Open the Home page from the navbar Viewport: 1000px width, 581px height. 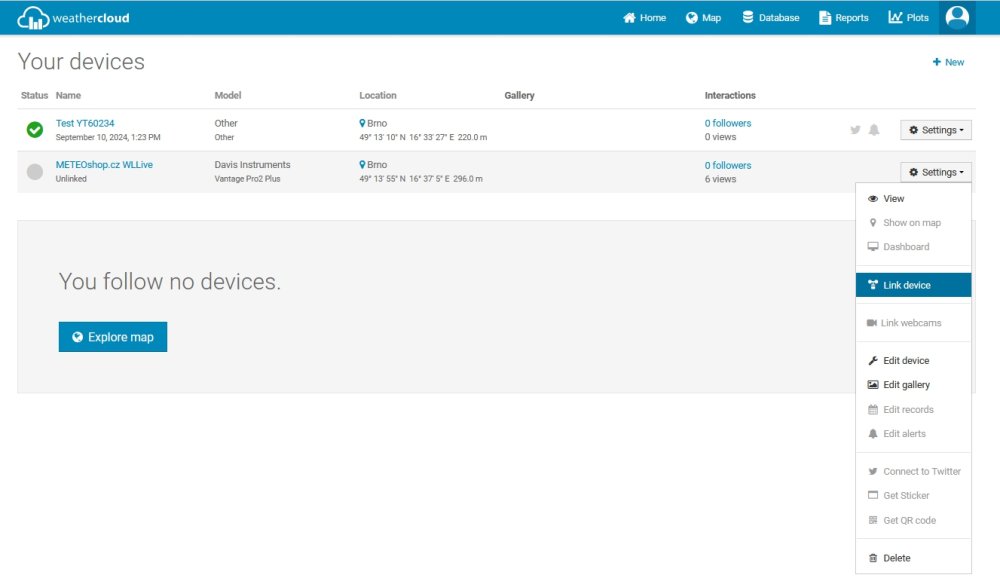(644, 18)
